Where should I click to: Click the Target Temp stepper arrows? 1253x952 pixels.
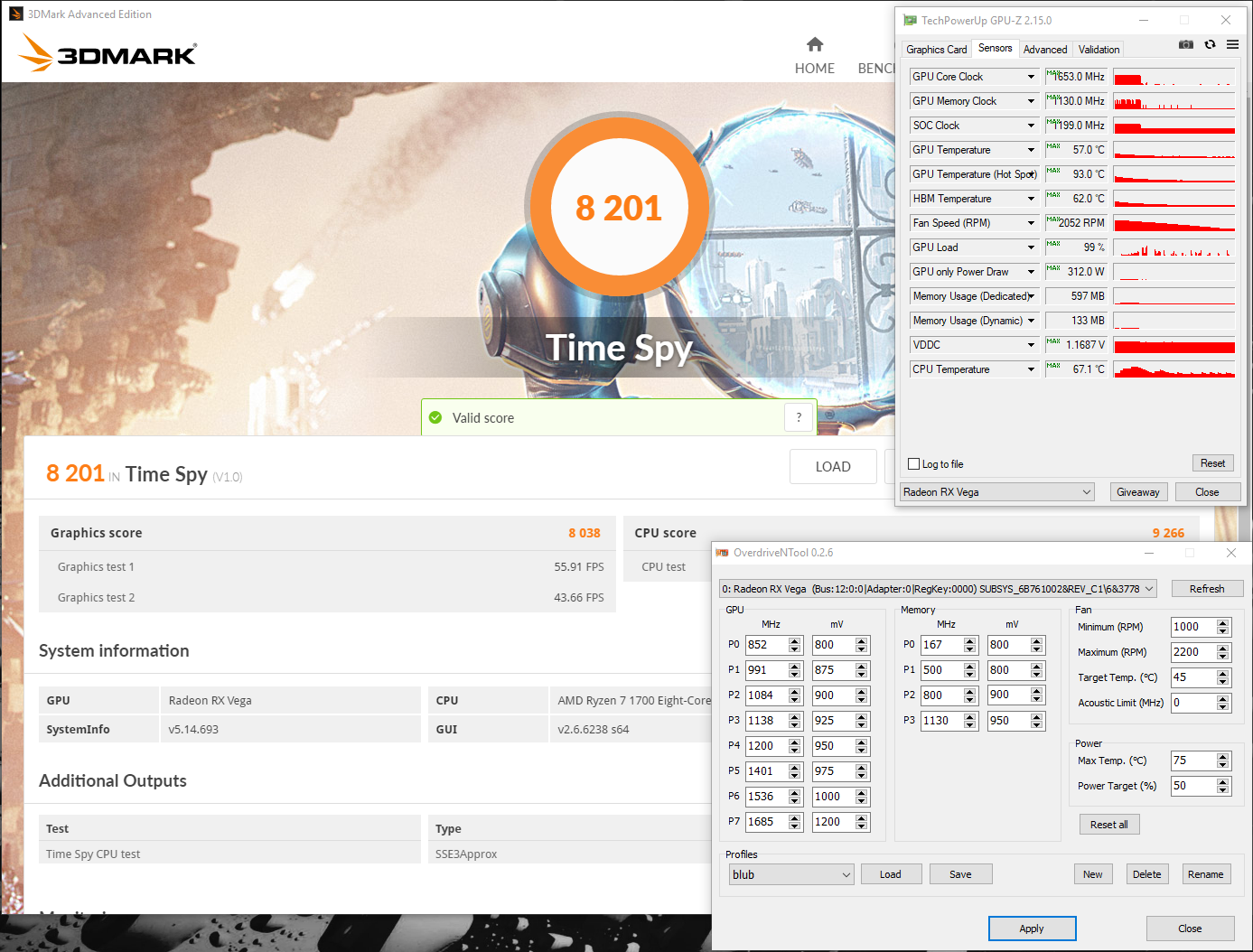pos(1223,677)
